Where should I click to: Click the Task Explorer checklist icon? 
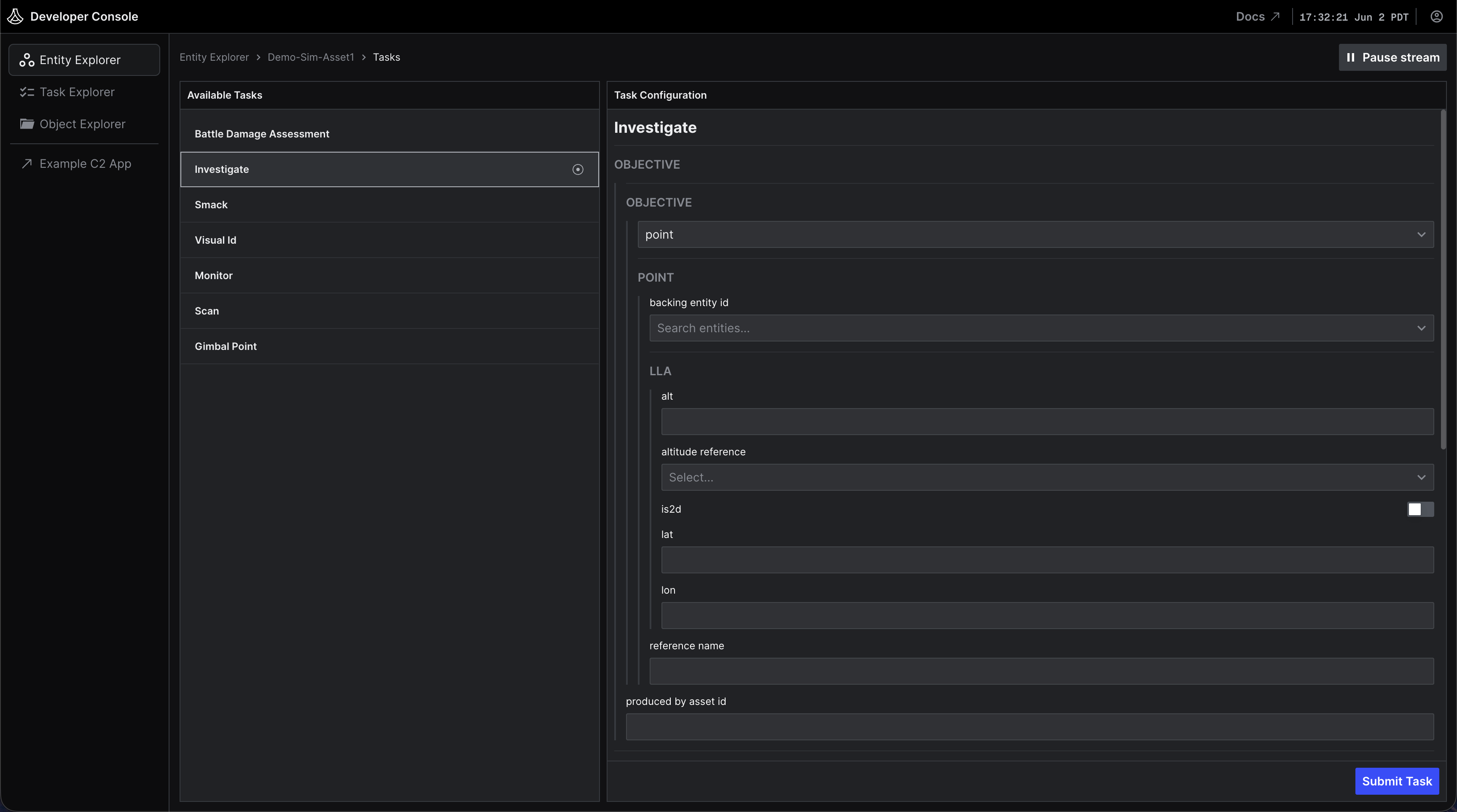(27, 91)
